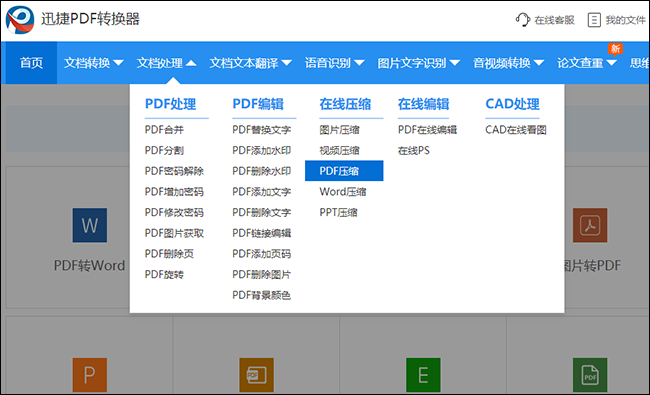The height and width of the screenshot is (395, 650).
Task: Open the 首页 tab
Action: click(x=32, y=63)
